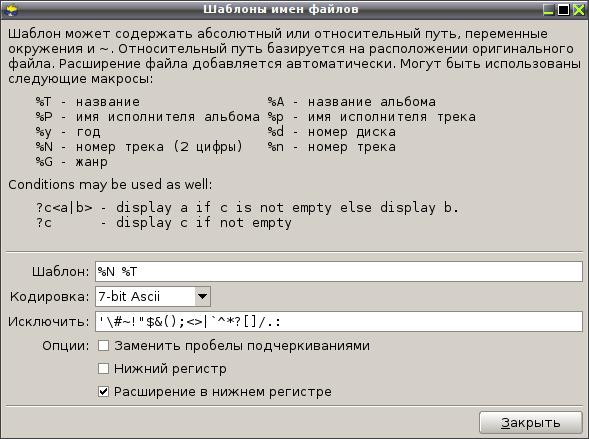The image size is (589, 439).
Task: Toggle Заменить пробелы подчеркиваниями checkbox
Action: pos(103,345)
